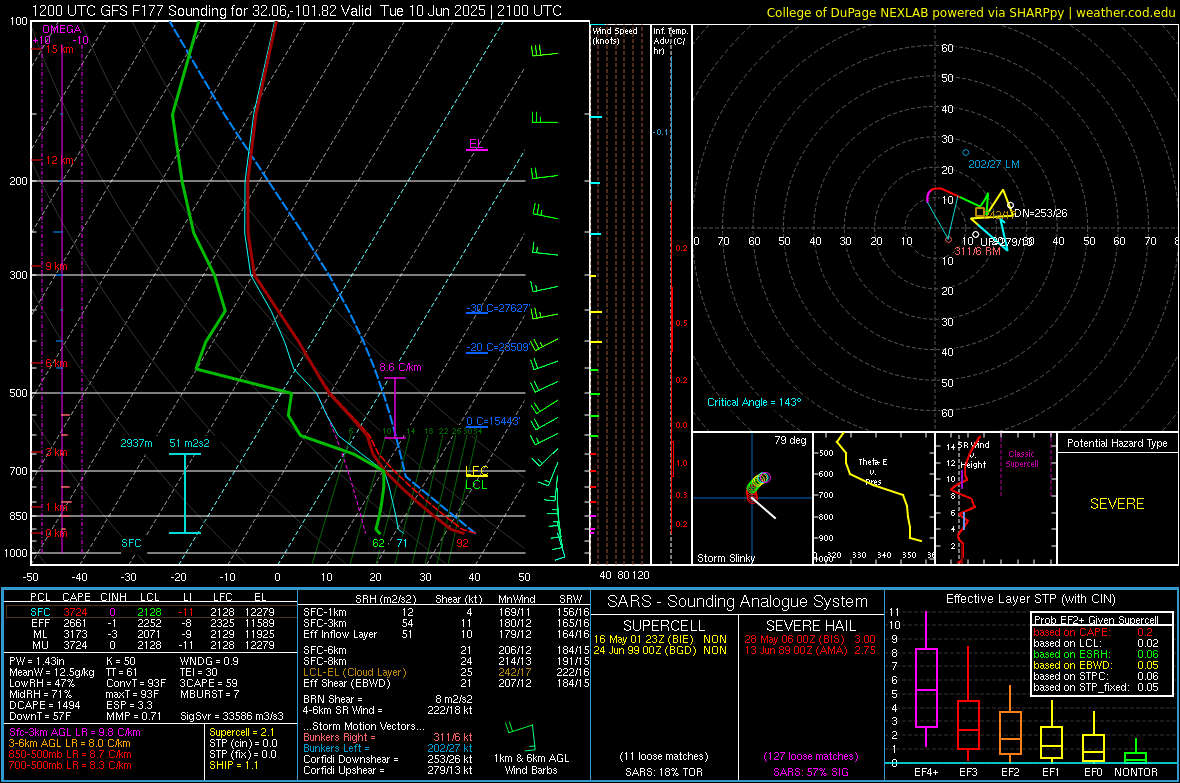Click the EL equilibrium level marker

[x=476, y=144]
